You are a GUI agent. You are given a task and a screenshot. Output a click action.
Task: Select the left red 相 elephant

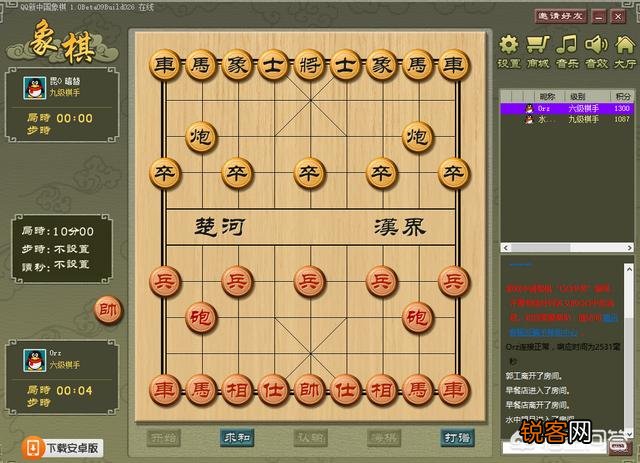pyautogui.click(x=237, y=390)
